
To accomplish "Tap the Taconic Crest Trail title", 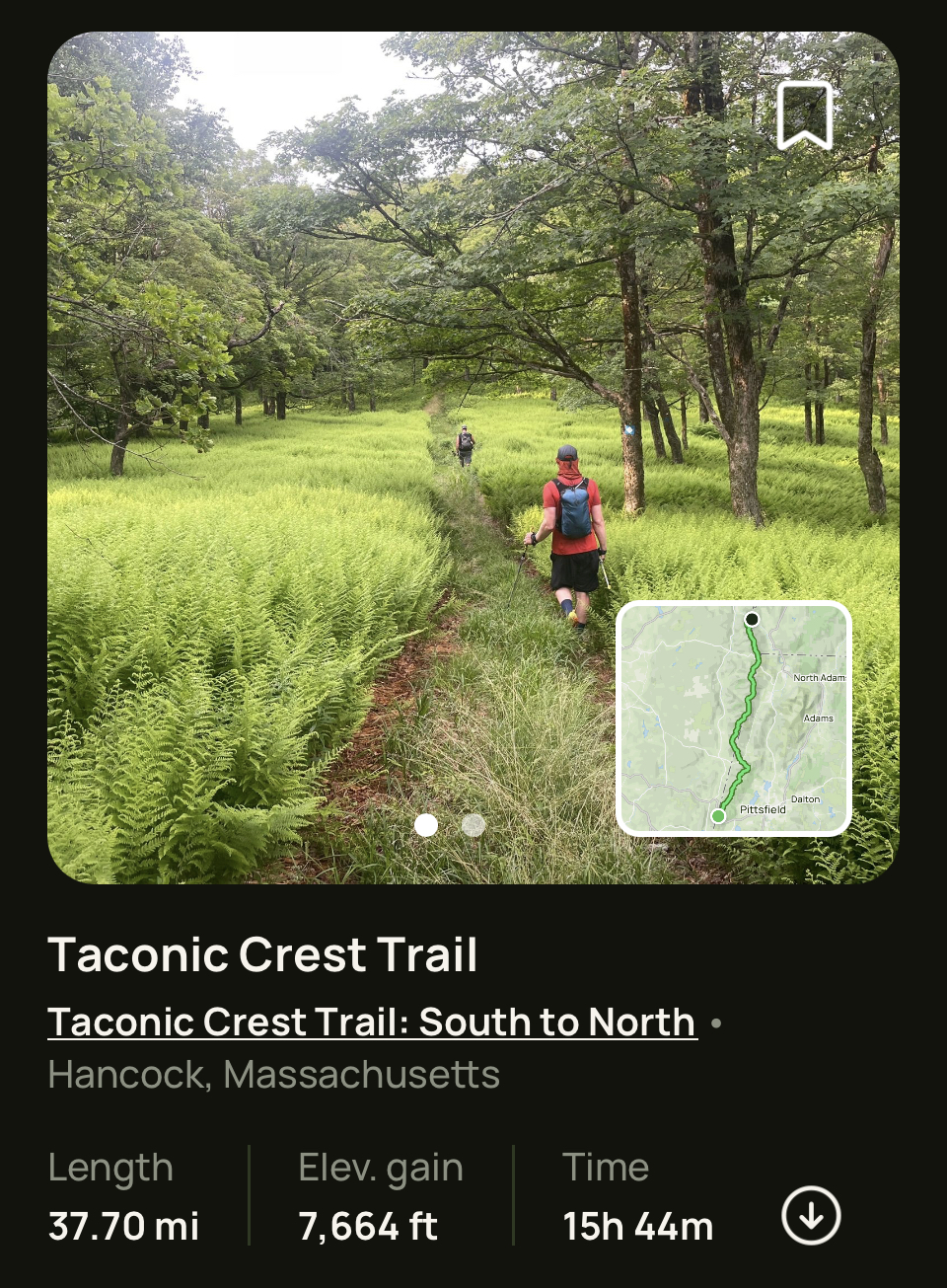I will (262, 954).
